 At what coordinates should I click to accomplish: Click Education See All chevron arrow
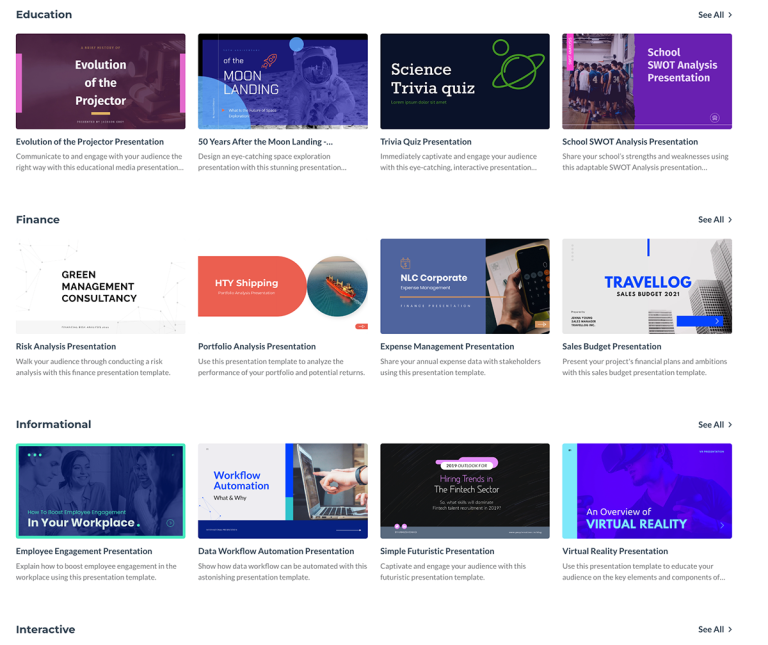coord(730,15)
